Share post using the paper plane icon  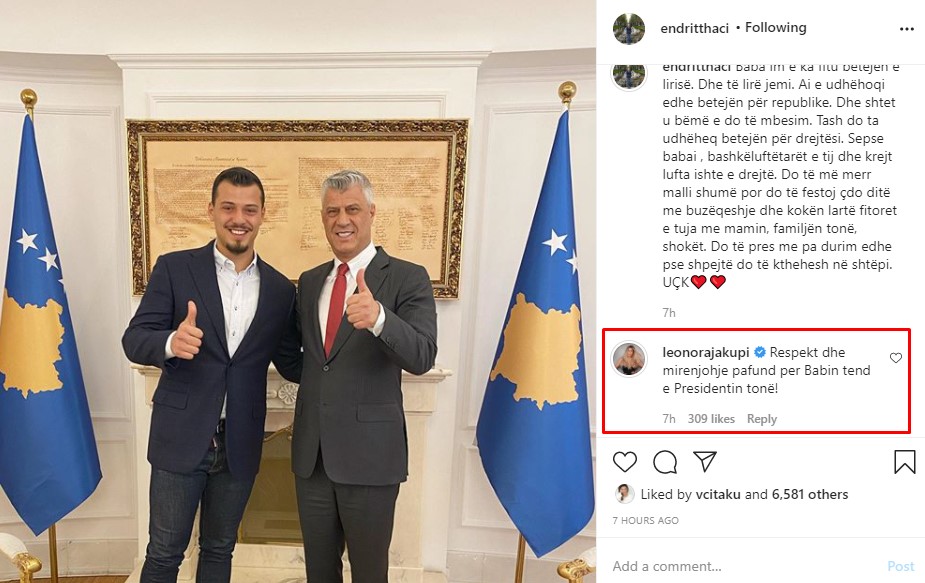point(704,461)
